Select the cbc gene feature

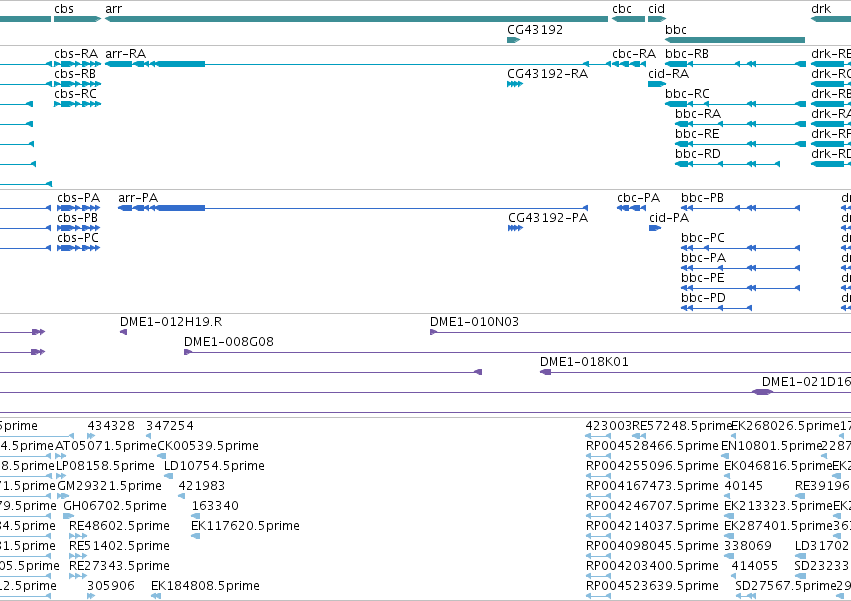coord(628,19)
